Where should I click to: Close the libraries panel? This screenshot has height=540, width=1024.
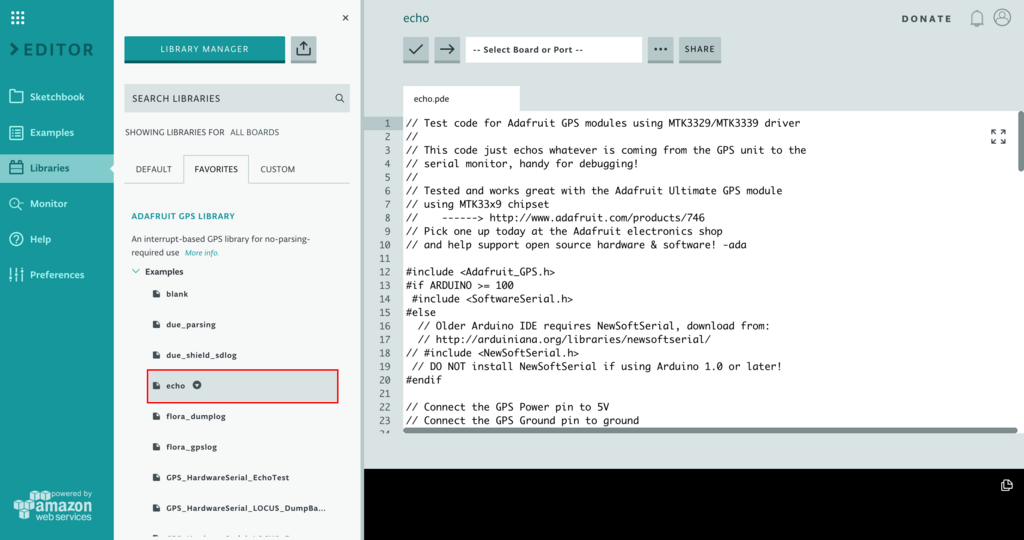tap(345, 18)
